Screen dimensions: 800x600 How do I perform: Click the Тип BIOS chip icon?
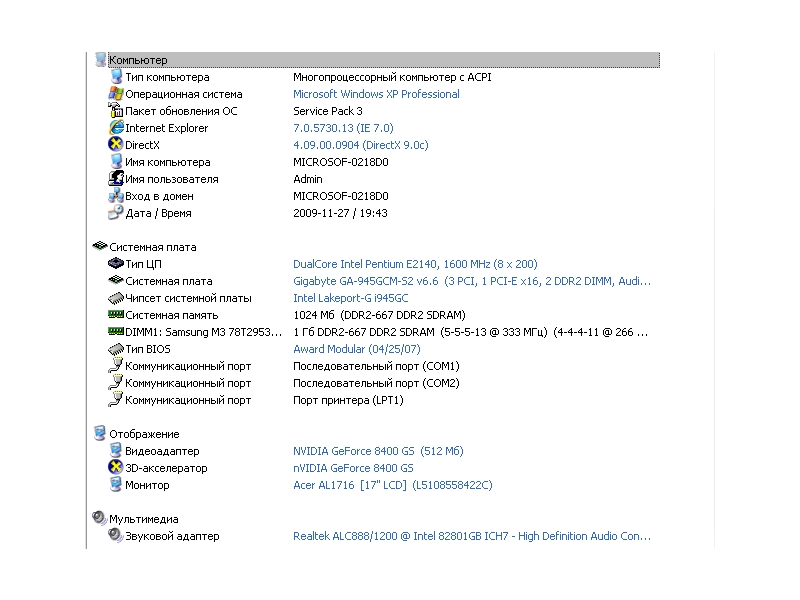[x=116, y=349]
